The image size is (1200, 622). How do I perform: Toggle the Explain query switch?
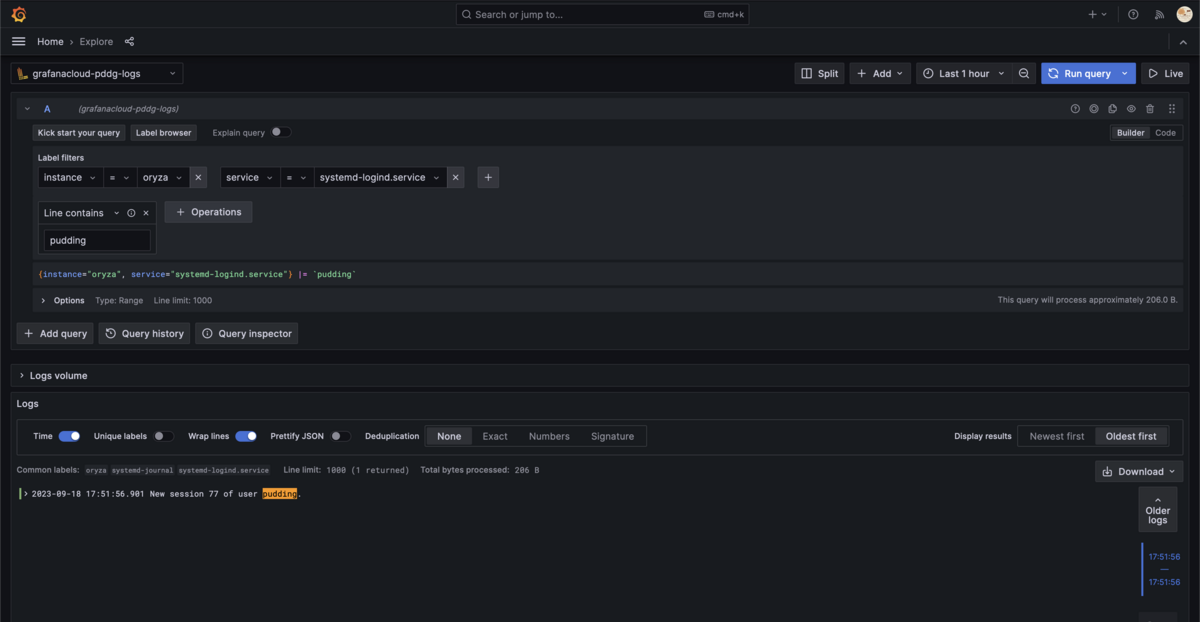281,132
